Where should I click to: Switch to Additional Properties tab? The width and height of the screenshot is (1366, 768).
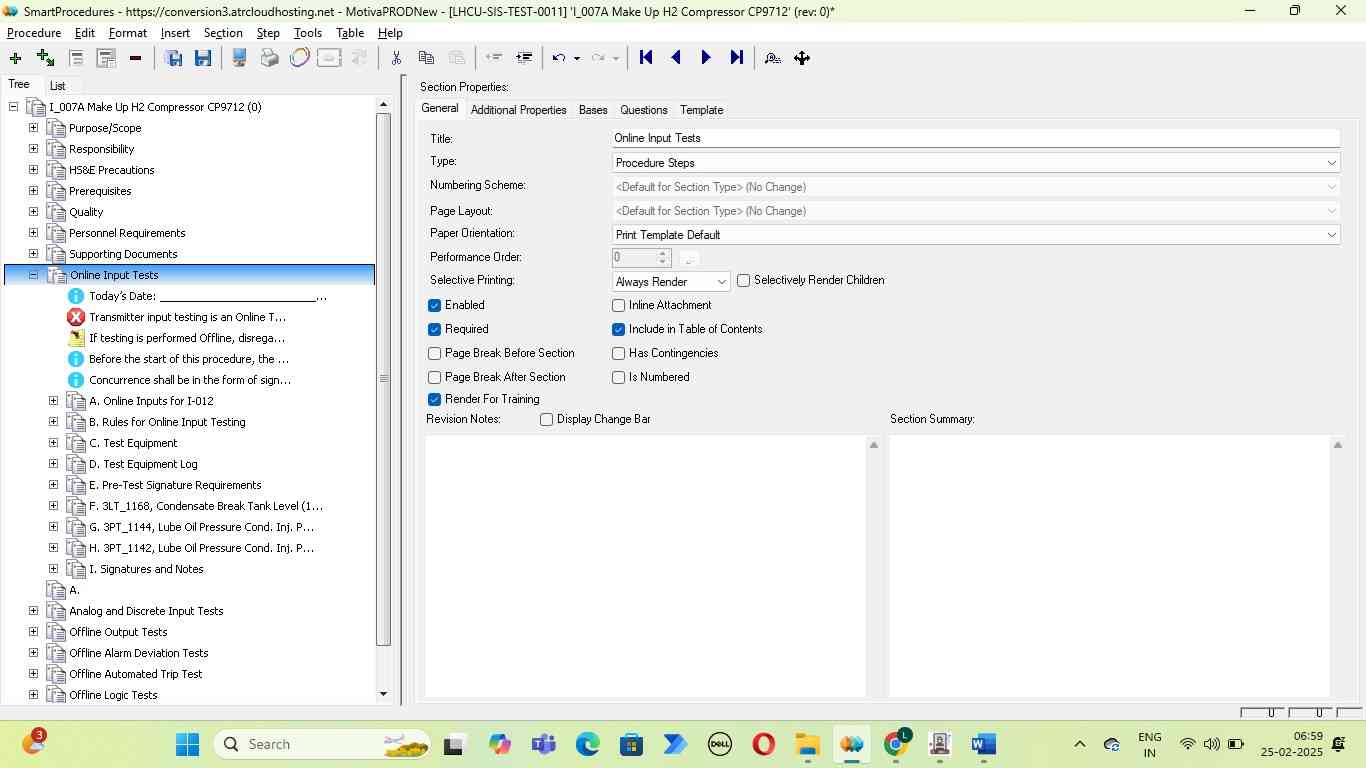[518, 110]
